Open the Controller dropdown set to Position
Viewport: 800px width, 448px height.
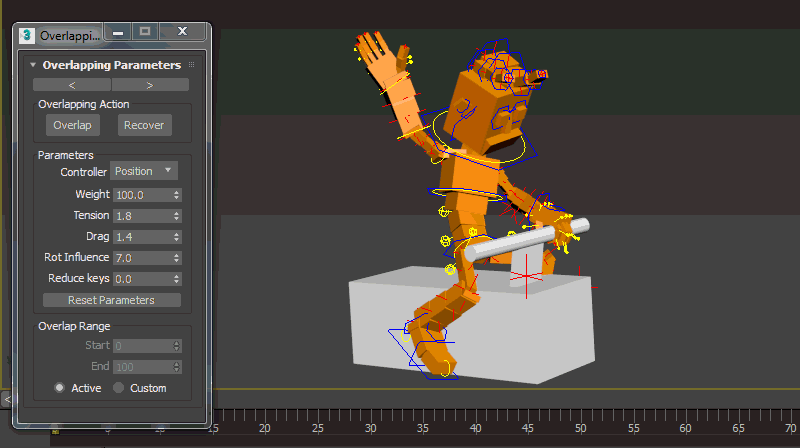tap(143, 171)
